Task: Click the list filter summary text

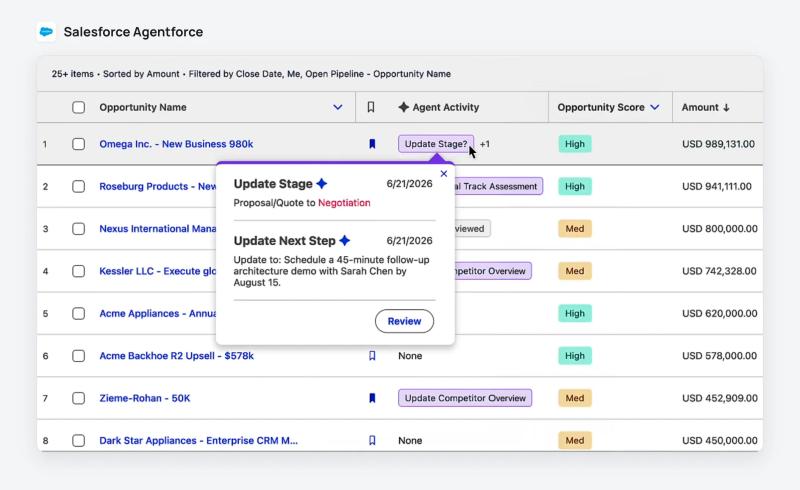Action: (x=251, y=74)
